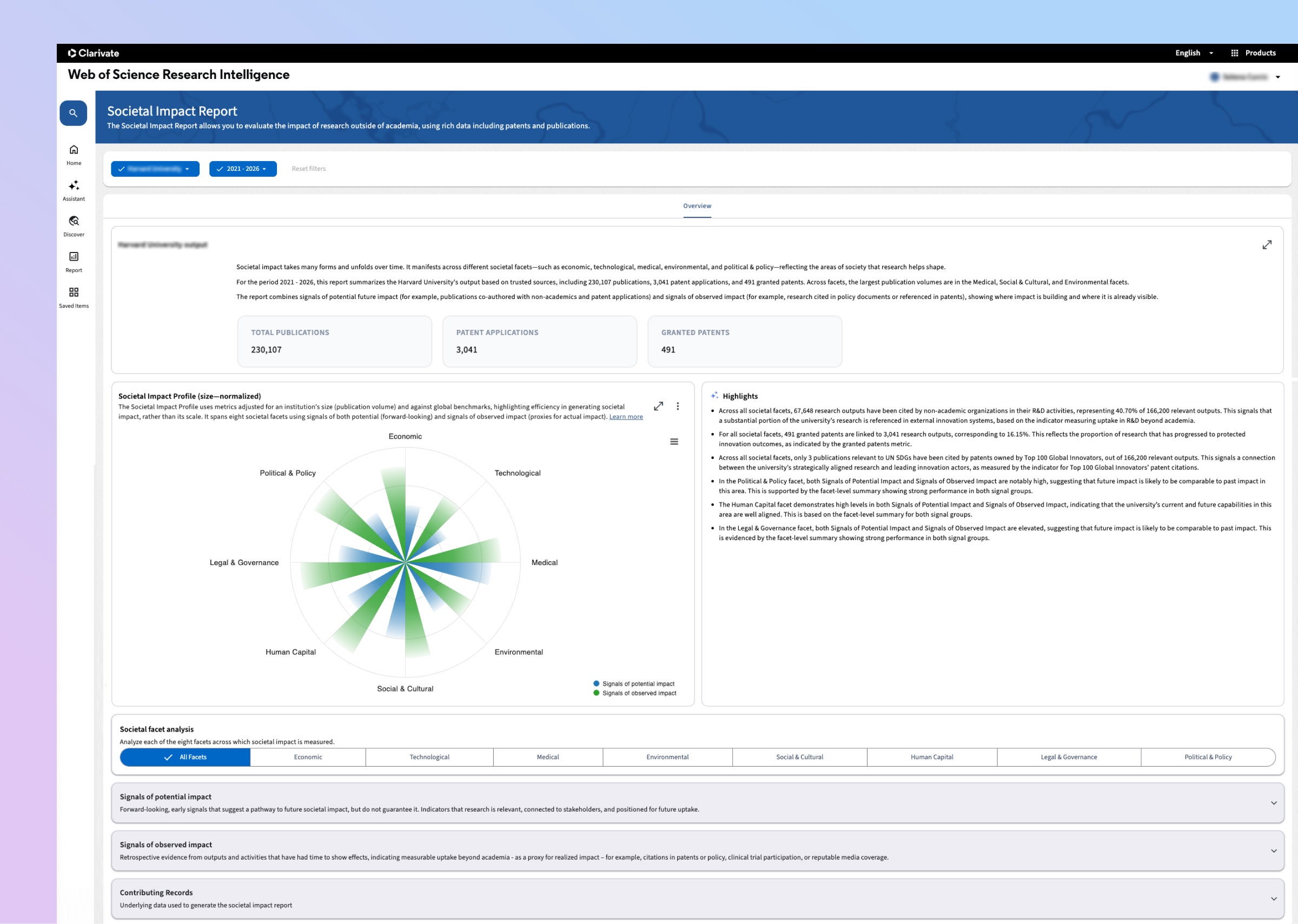Screen dimensions: 1298x924
Task: Select the Medical facet tab
Action: [x=548, y=757]
